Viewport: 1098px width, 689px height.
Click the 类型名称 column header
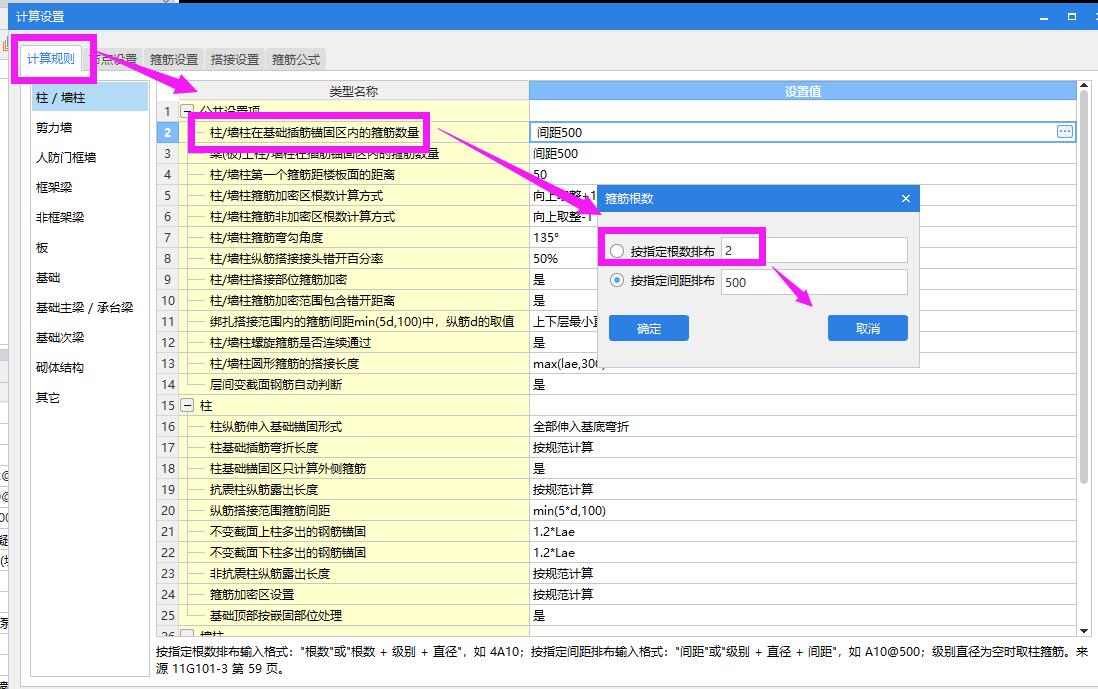(354, 91)
